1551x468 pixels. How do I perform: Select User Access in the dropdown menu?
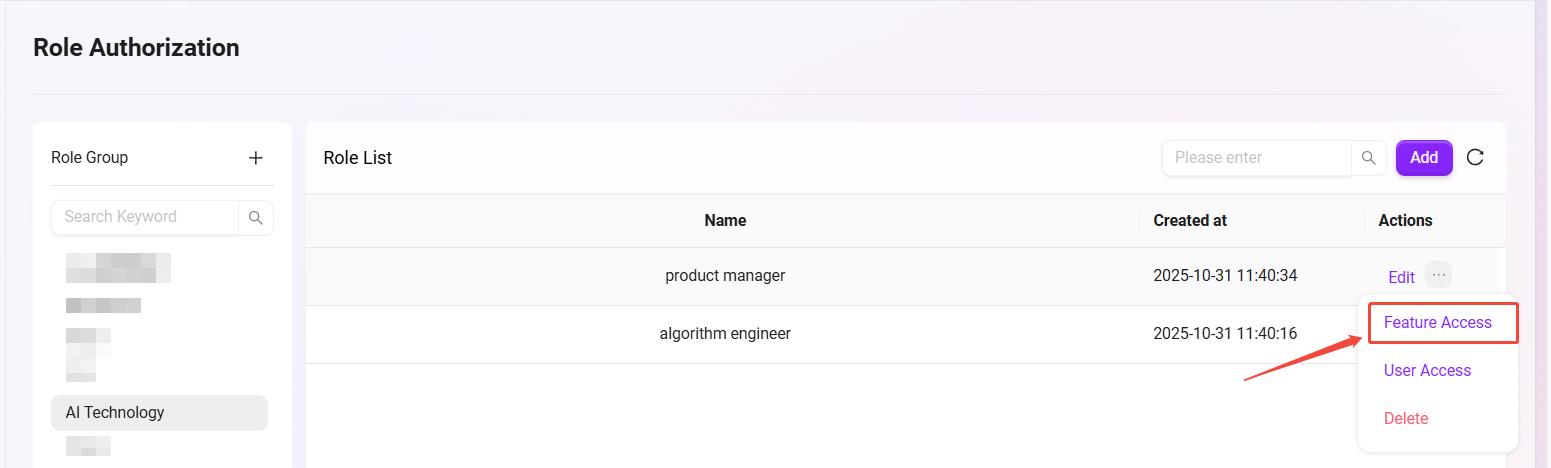(x=1427, y=370)
